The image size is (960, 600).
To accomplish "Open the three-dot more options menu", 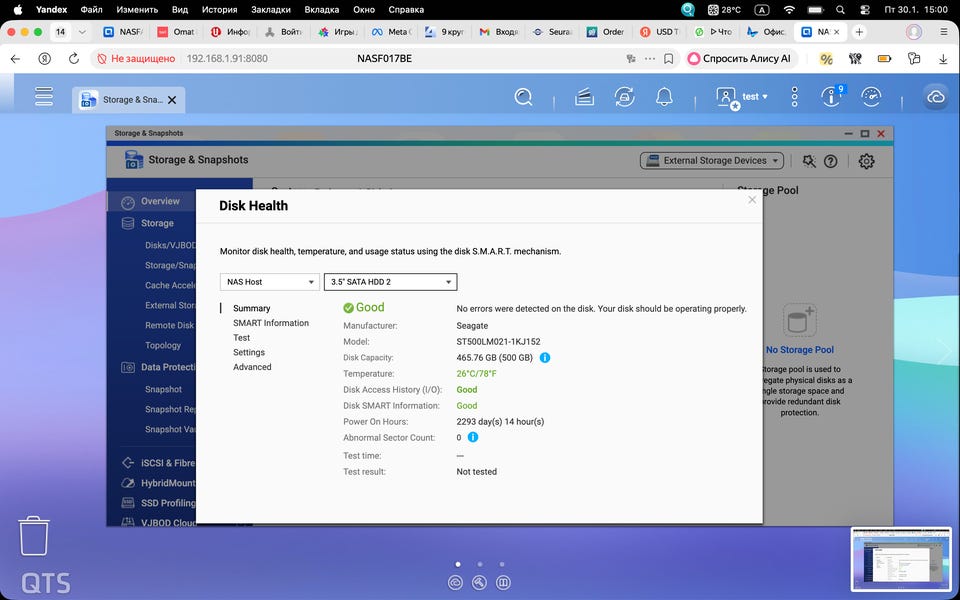I will (x=794, y=97).
